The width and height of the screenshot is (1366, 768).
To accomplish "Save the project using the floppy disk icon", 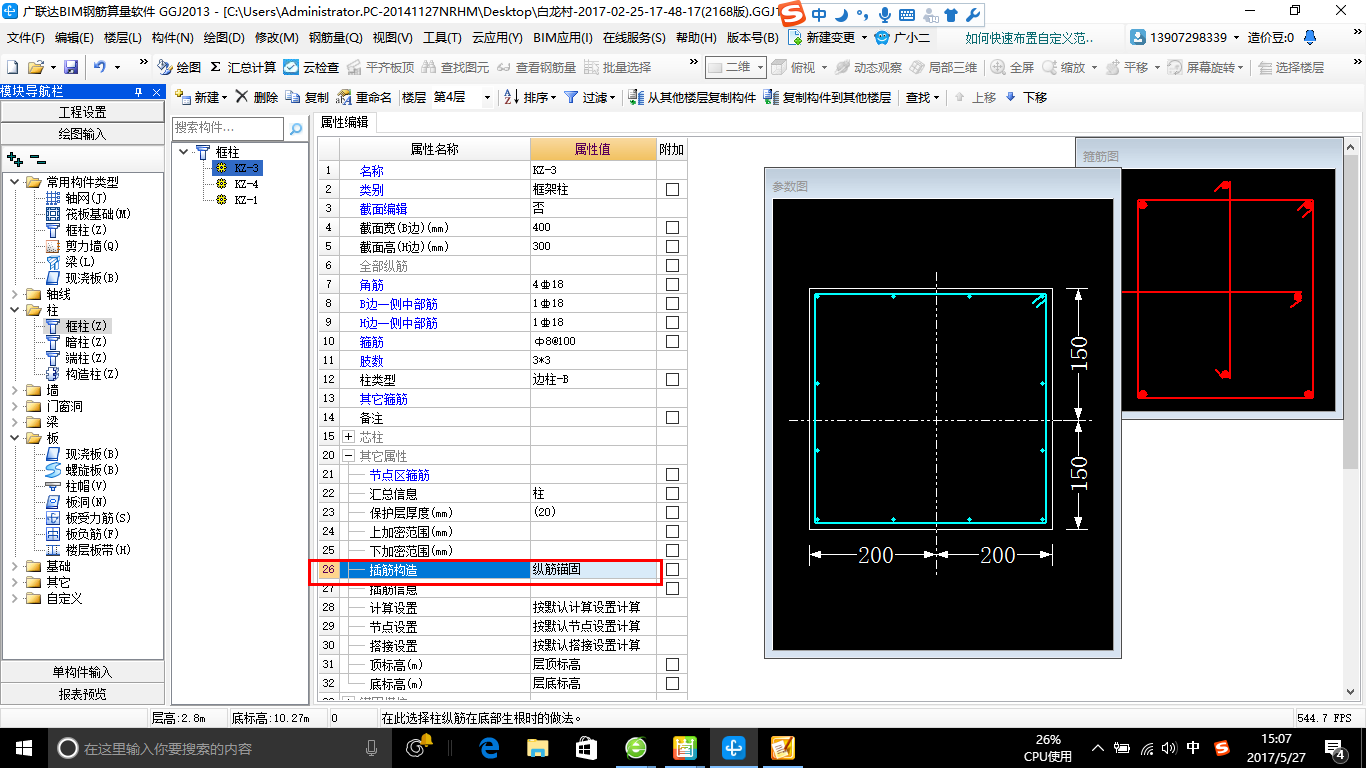I will (71, 67).
